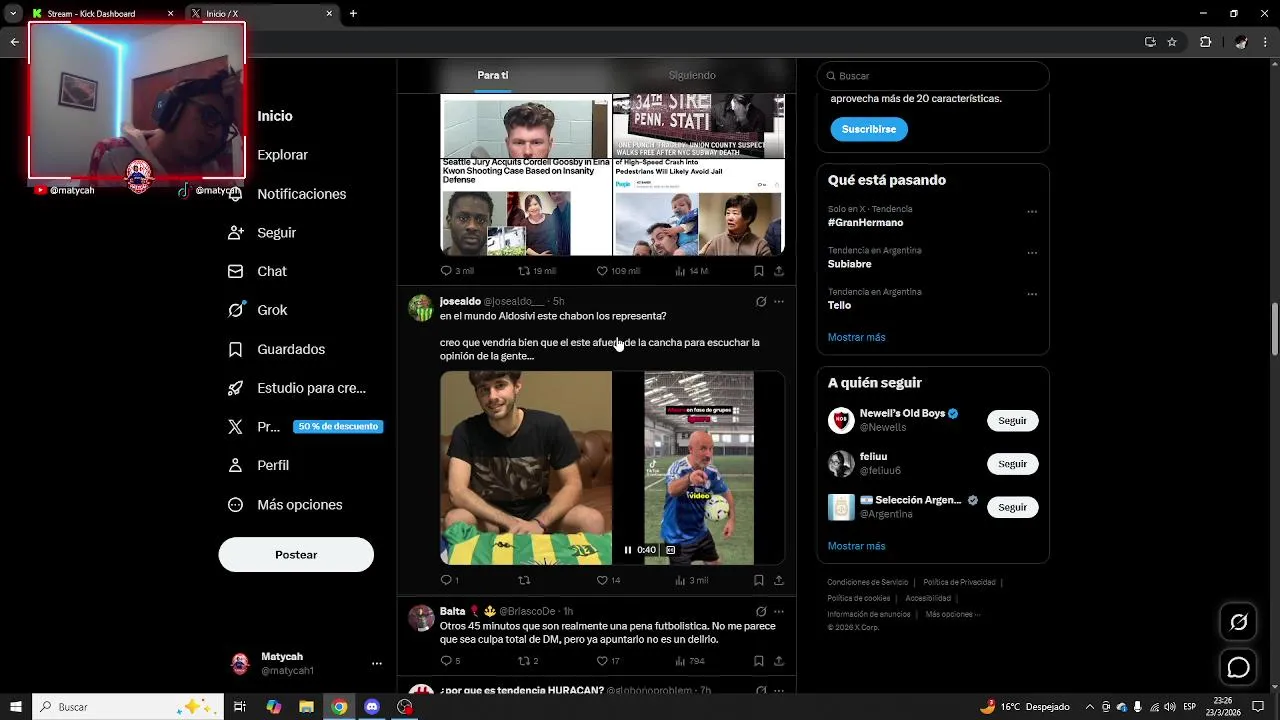Open Grok from sidebar
The height and width of the screenshot is (720, 1280).
point(257,310)
